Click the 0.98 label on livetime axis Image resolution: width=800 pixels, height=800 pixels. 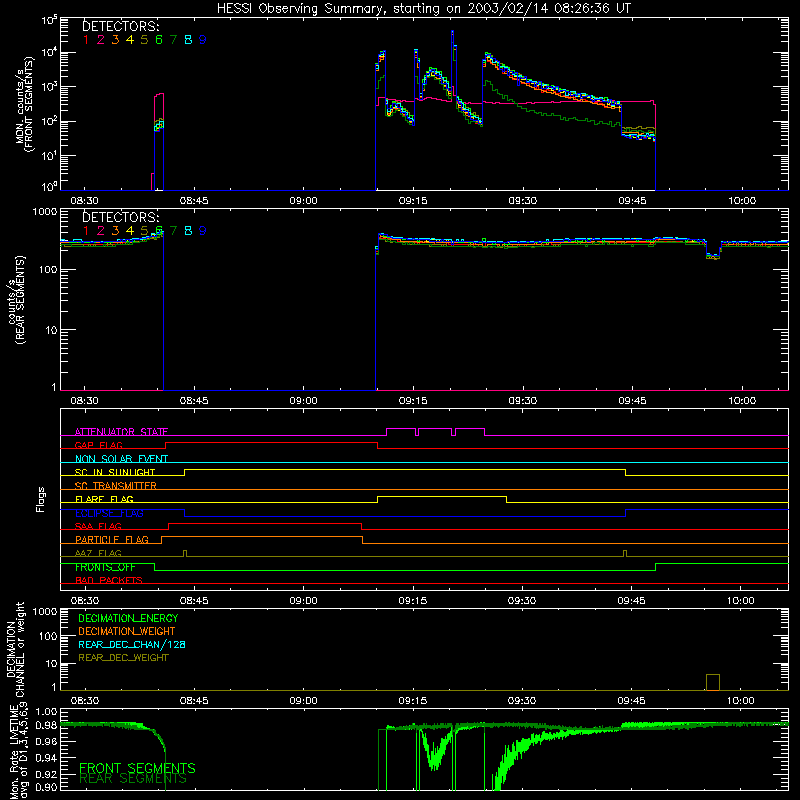47,725
